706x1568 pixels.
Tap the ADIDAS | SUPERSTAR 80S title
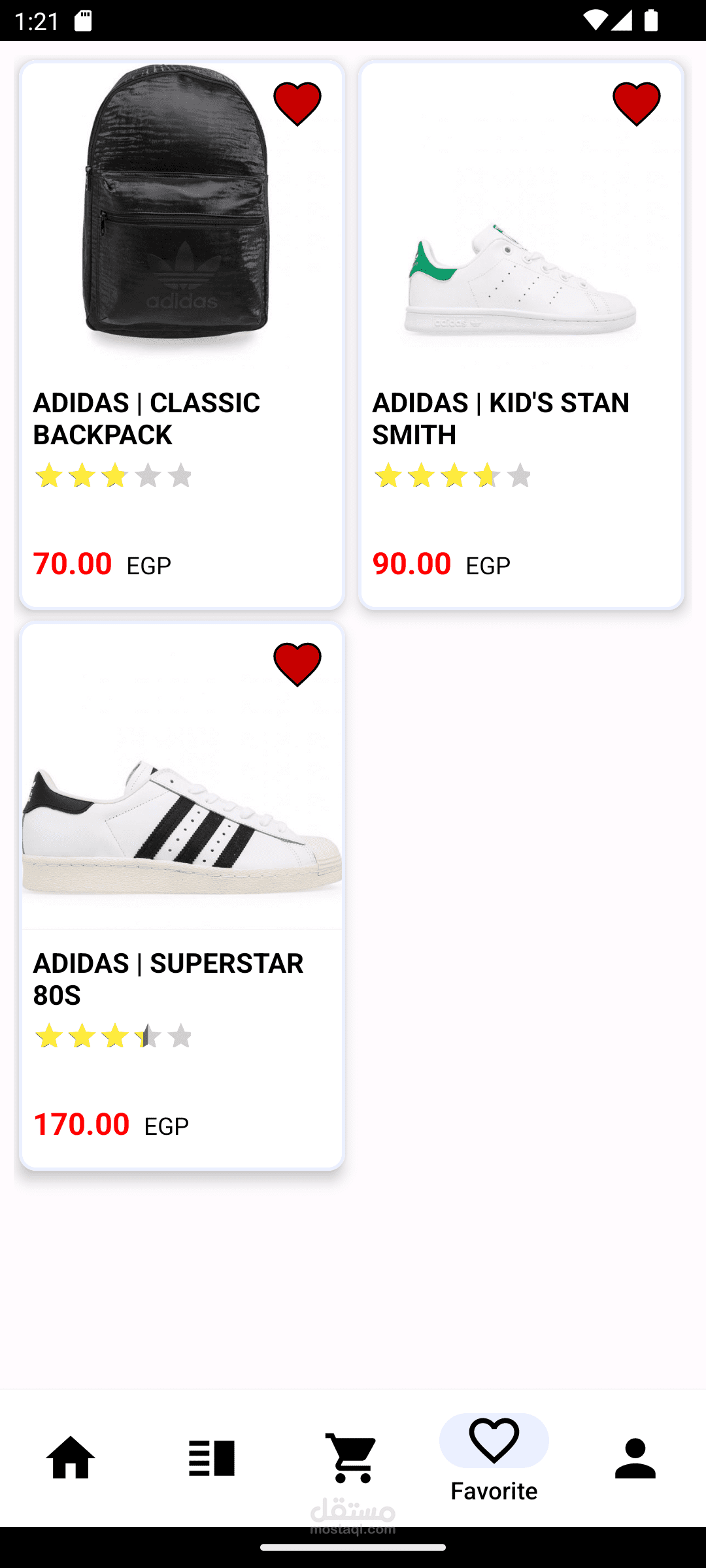coord(168,979)
